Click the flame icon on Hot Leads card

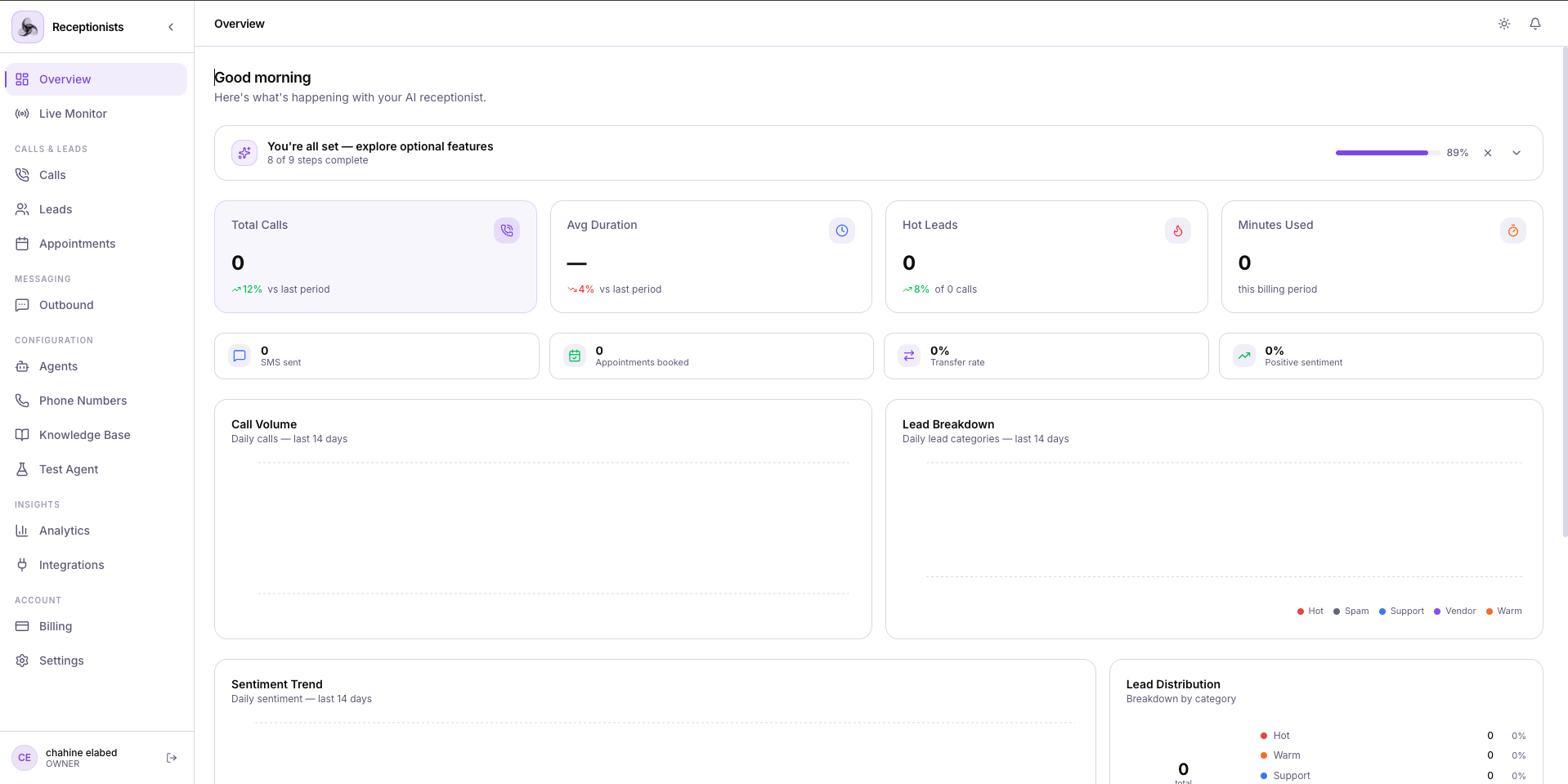pos(1177,231)
